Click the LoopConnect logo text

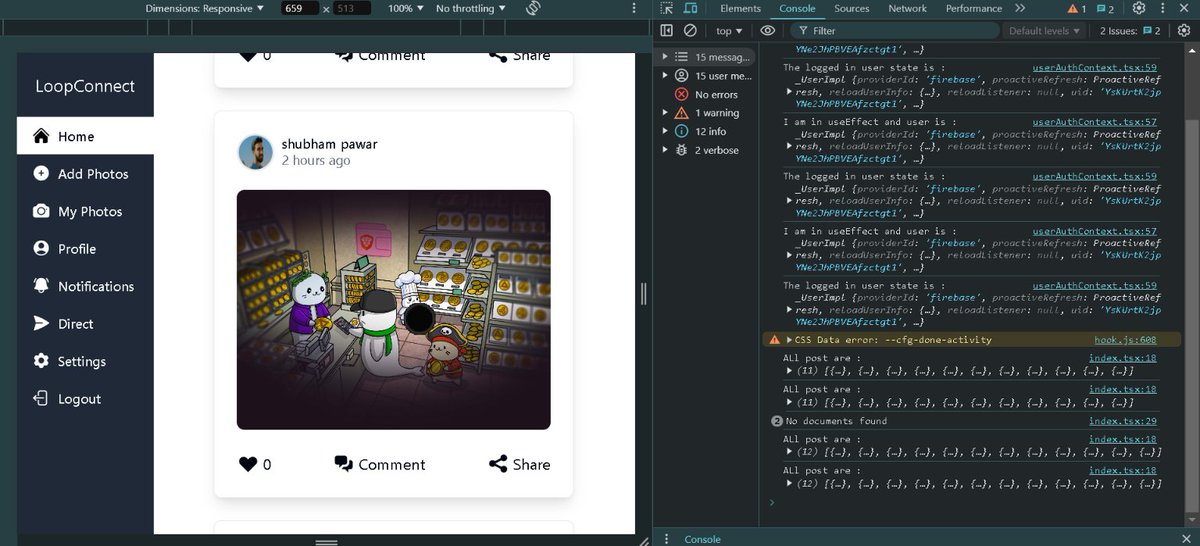pos(85,86)
